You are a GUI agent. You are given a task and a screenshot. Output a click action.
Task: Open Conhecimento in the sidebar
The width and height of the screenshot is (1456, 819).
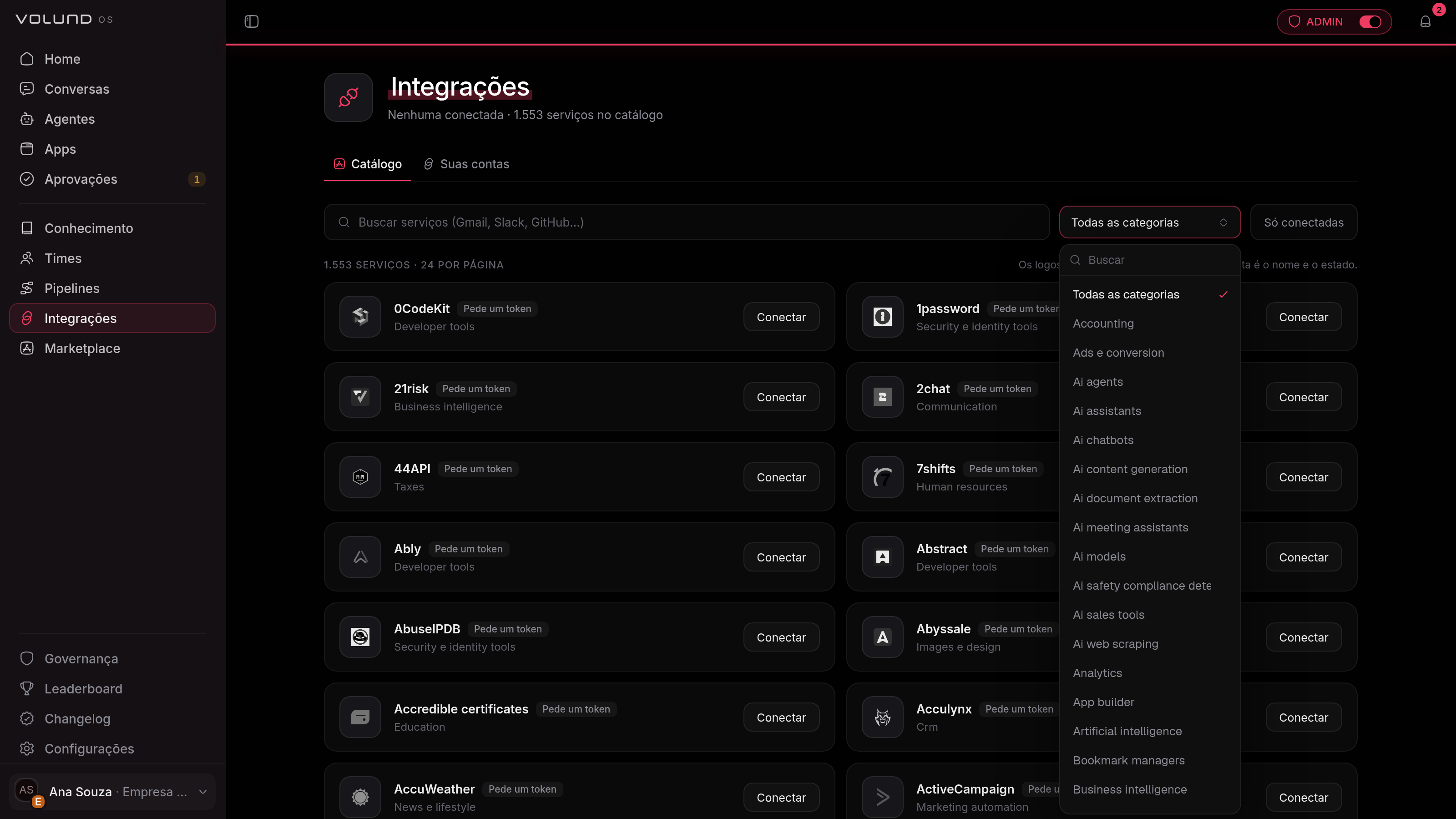(112, 228)
